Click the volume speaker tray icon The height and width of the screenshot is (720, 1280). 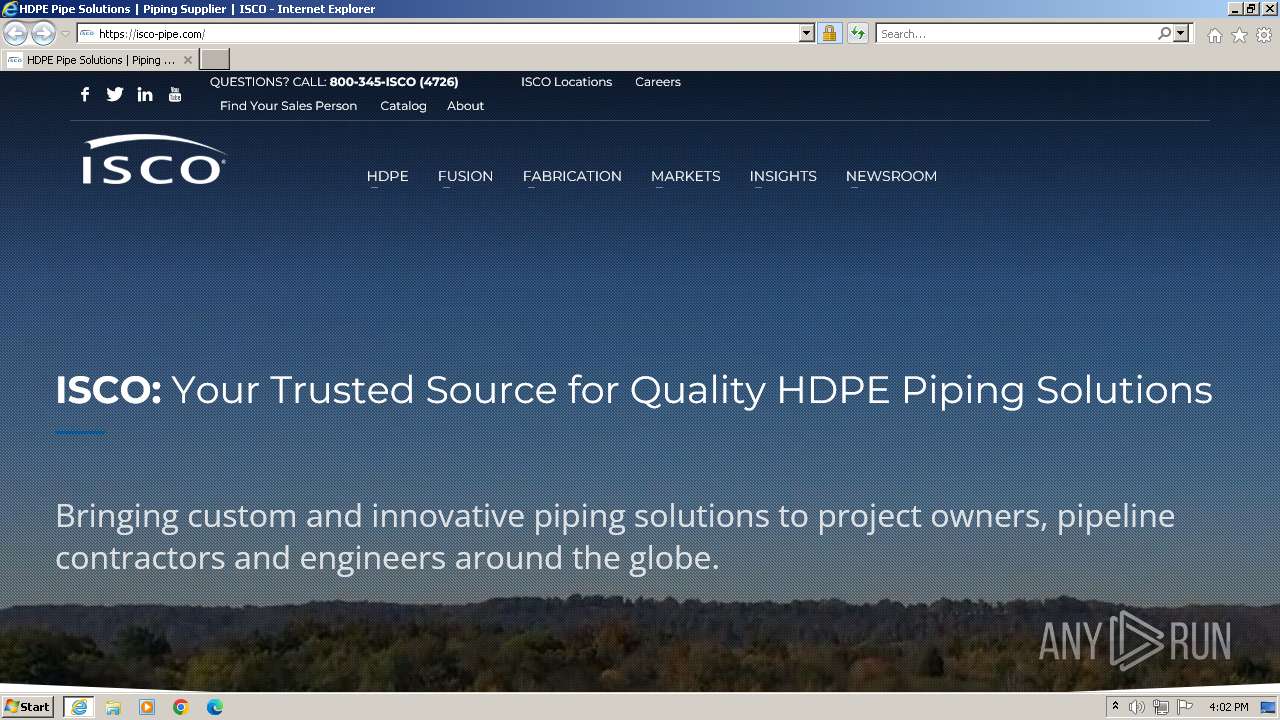[1137, 707]
